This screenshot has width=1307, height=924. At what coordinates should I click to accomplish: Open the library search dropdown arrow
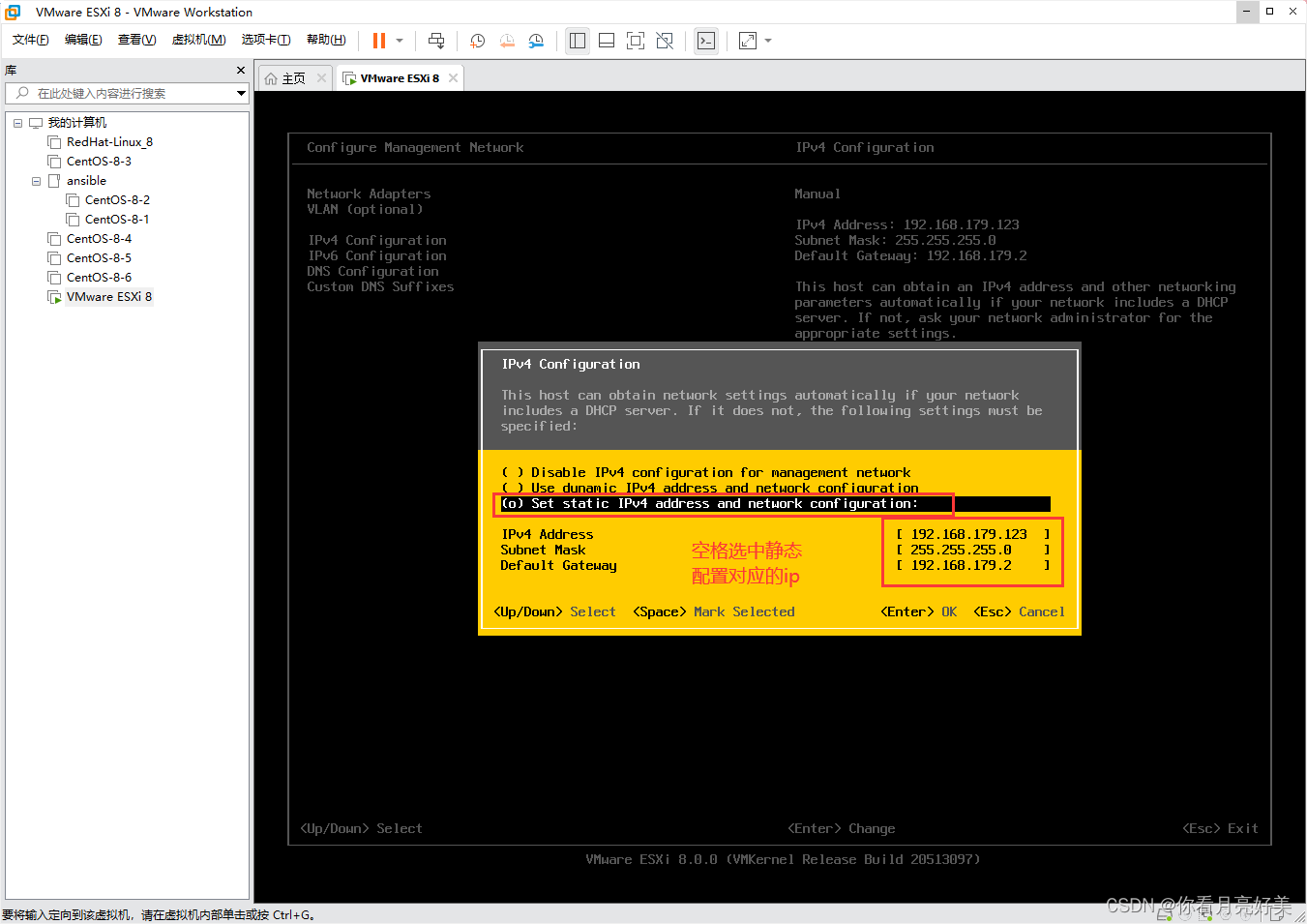(x=241, y=93)
